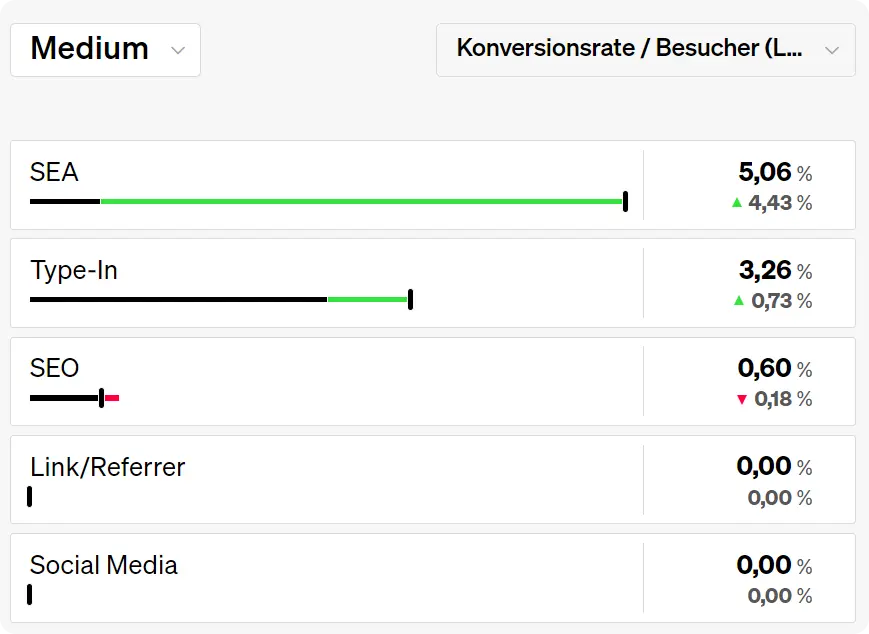Viewport: 869px width, 634px height.
Task: Click the red SEO bar segment
Action: (x=112, y=398)
